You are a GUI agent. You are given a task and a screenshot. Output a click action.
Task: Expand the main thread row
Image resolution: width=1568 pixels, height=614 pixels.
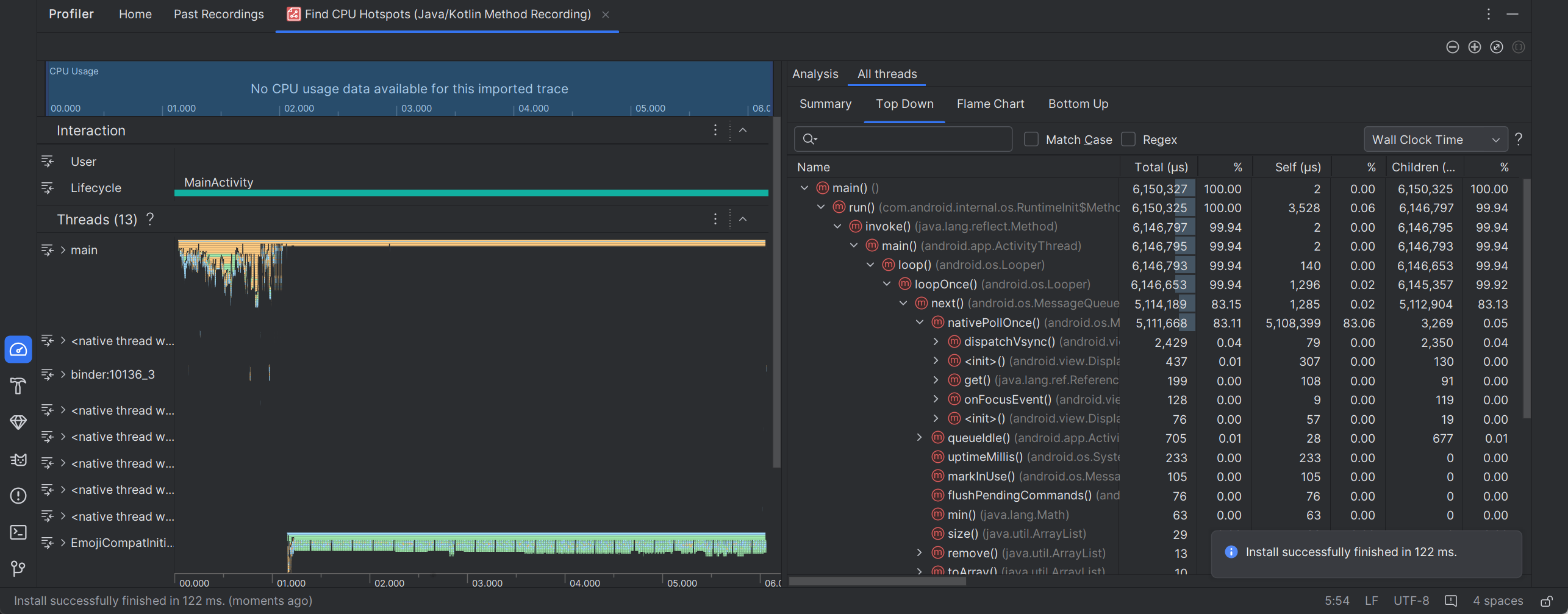(x=63, y=250)
